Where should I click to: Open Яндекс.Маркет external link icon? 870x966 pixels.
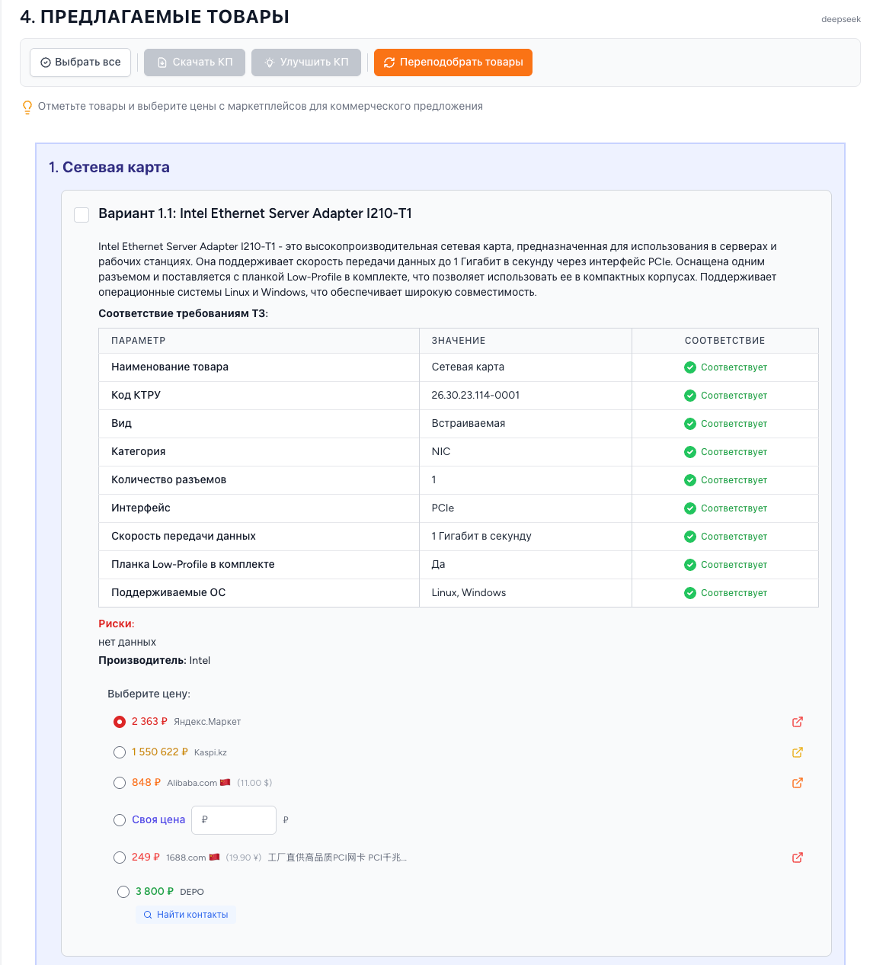(x=797, y=722)
